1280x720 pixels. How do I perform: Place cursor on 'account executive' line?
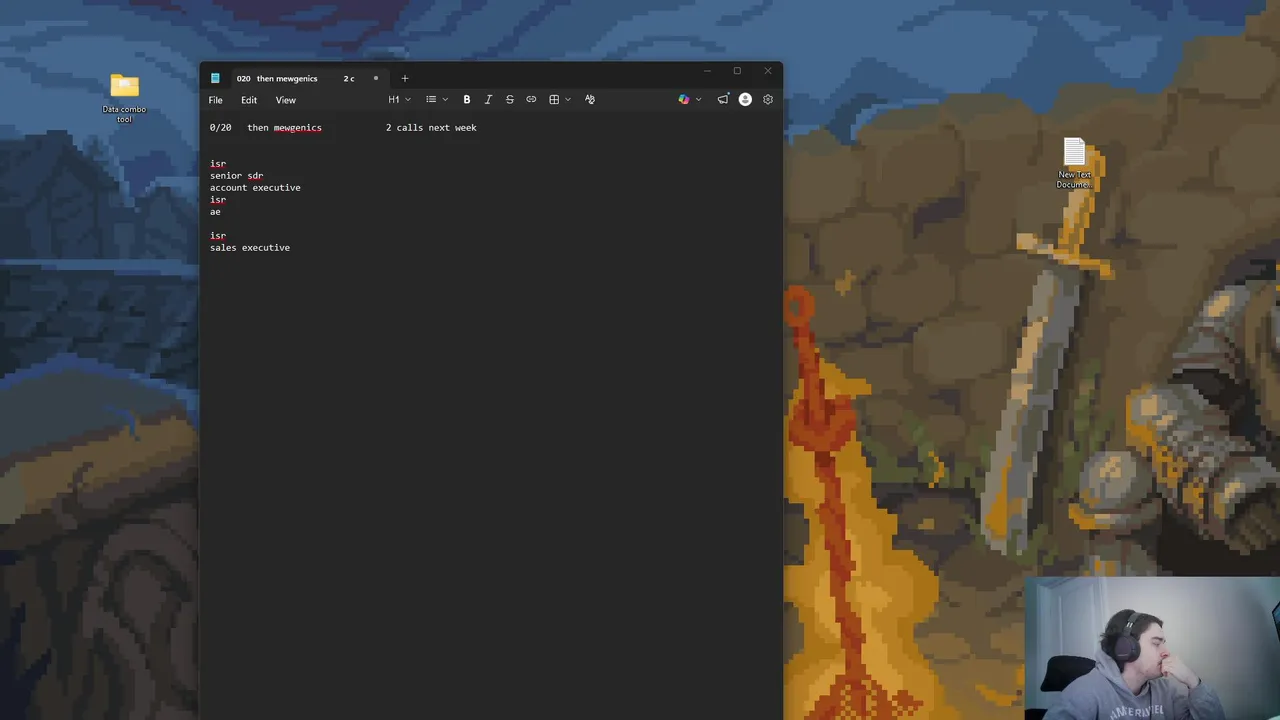point(255,188)
